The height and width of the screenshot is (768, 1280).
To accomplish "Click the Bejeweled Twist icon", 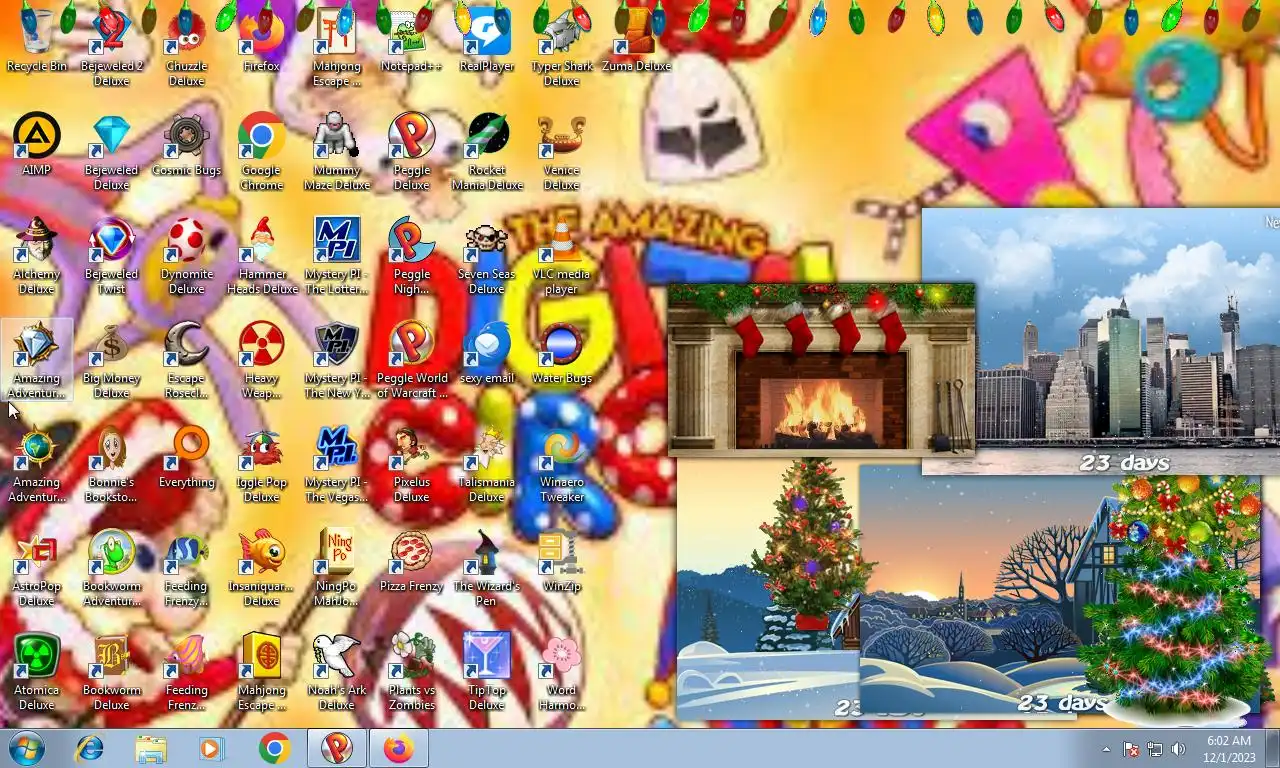I will [x=112, y=255].
